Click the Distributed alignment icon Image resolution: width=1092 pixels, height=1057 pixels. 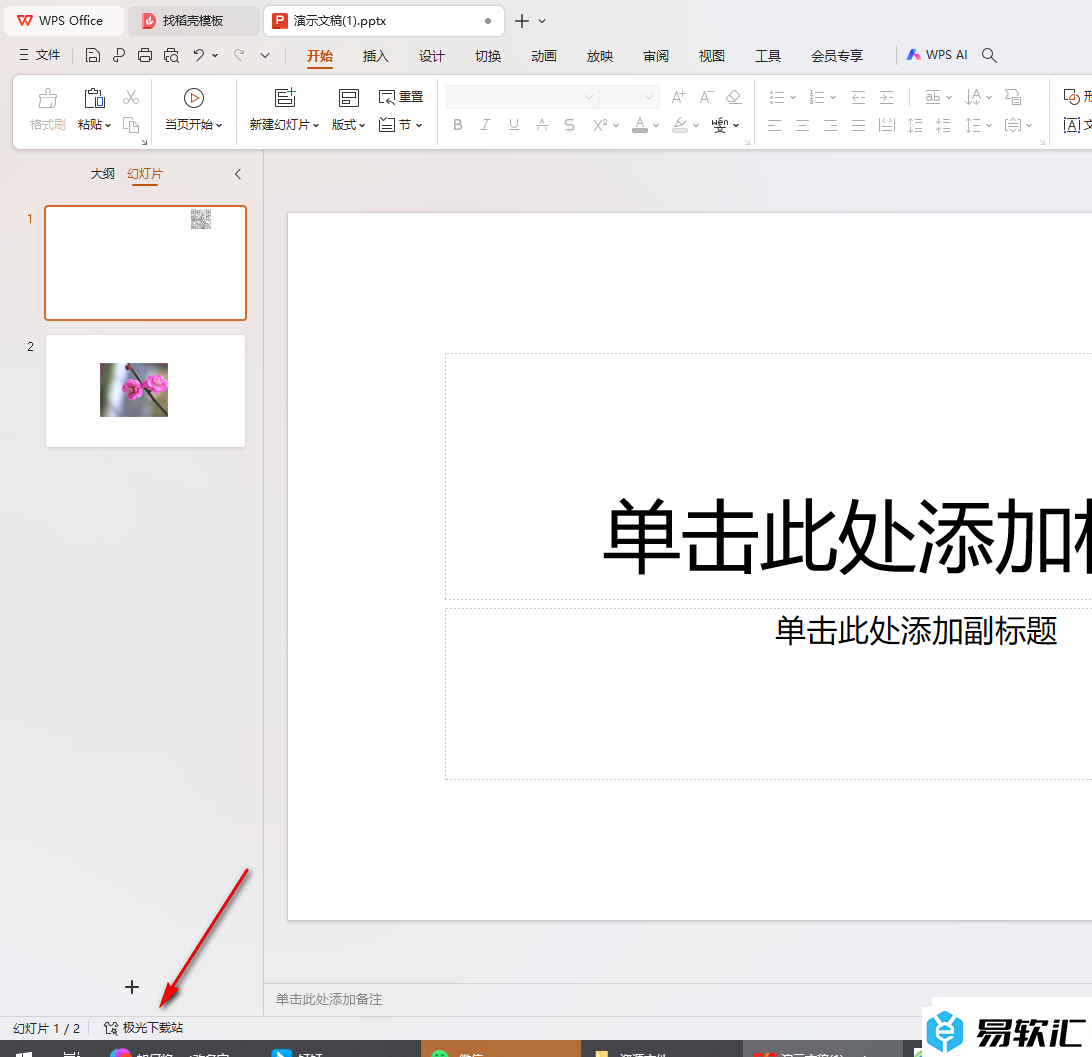pyautogui.click(x=887, y=125)
